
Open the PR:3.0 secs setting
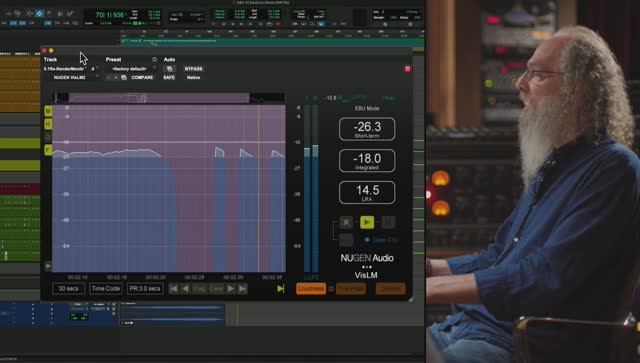pyautogui.click(x=145, y=288)
